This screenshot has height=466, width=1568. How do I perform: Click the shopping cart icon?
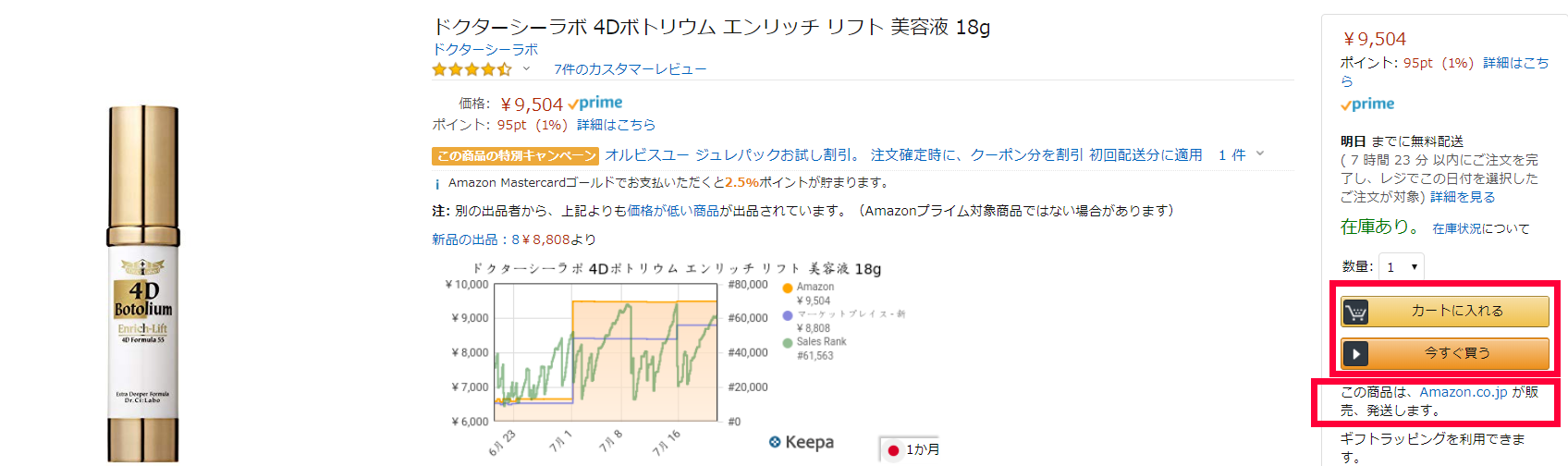click(x=1355, y=313)
